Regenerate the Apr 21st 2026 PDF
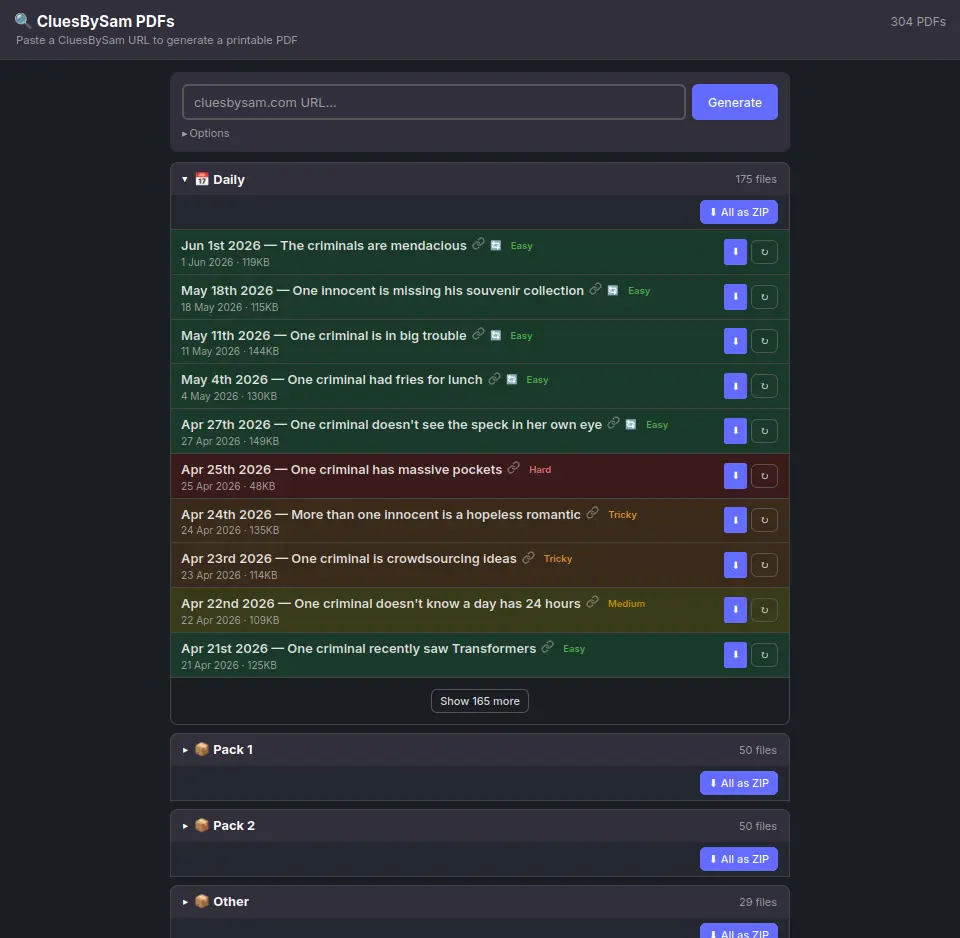Image resolution: width=960 pixels, height=938 pixels. pyautogui.click(x=764, y=655)
